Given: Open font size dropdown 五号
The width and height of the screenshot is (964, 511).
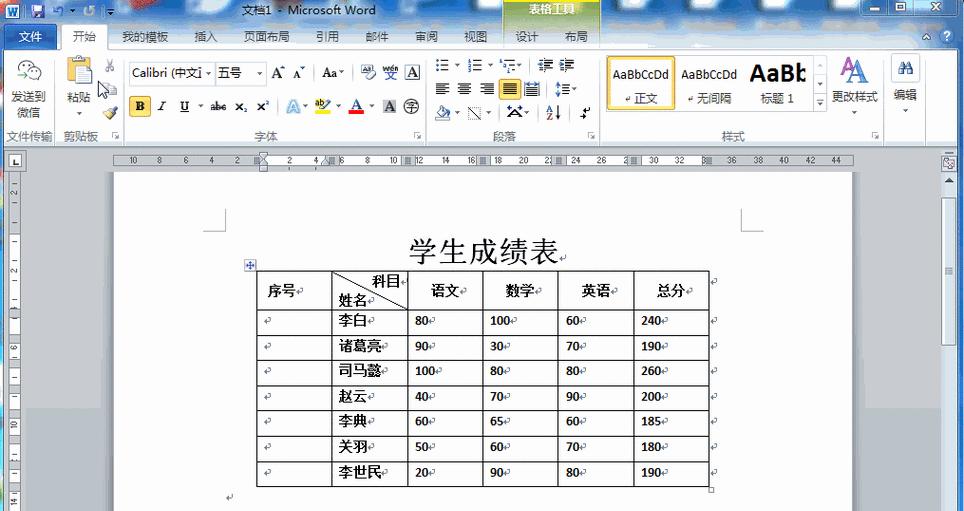Looking at the screenshot, I should (259, 74).
